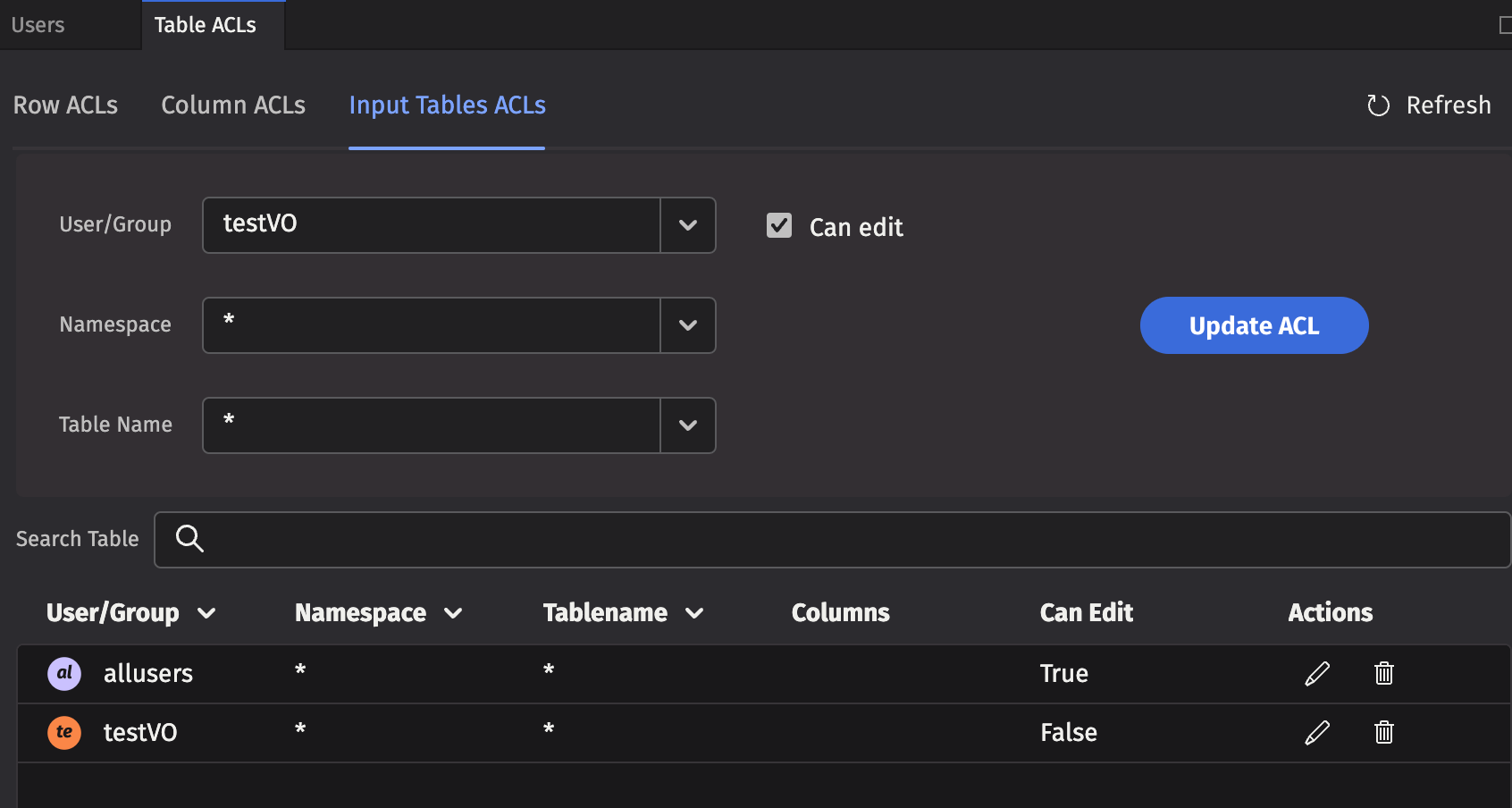
Task: Expand the Namespace dropdown arrow
Action: coord(687,325)
